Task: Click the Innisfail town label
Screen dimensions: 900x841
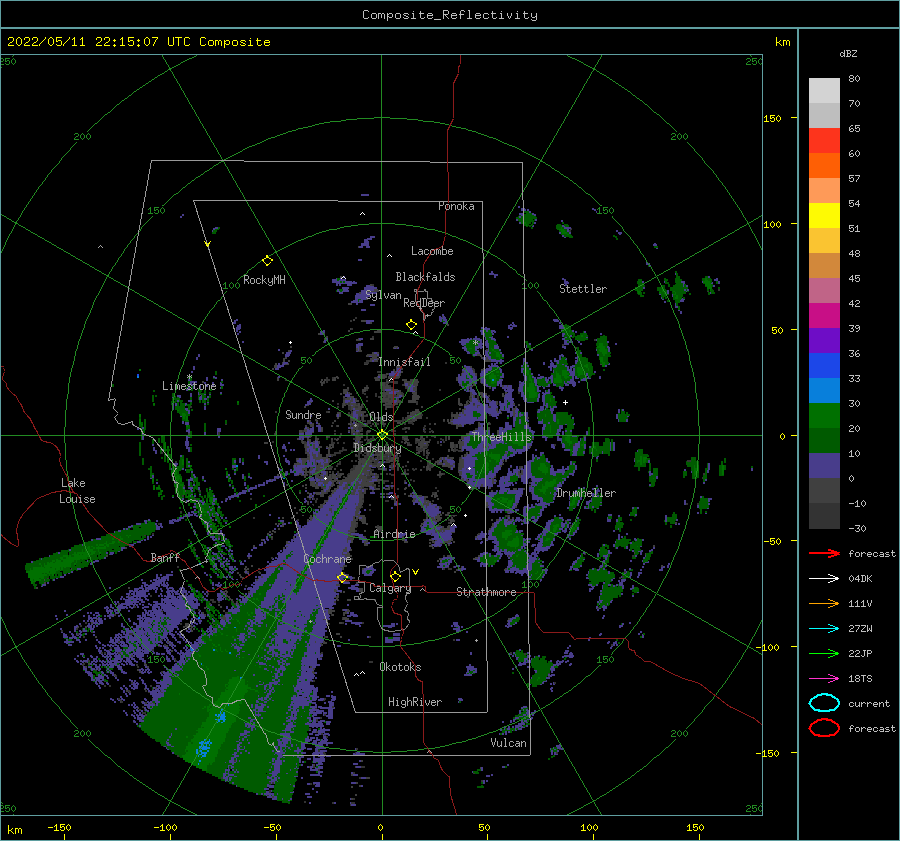Action: pyautogui.click(x=404, y=362)
